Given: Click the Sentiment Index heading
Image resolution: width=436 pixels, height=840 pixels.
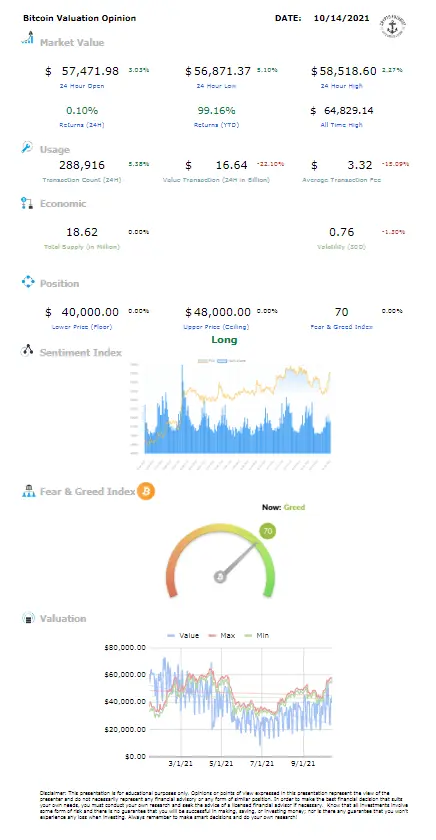Looking at the screenshot, I should click(81, 352).
